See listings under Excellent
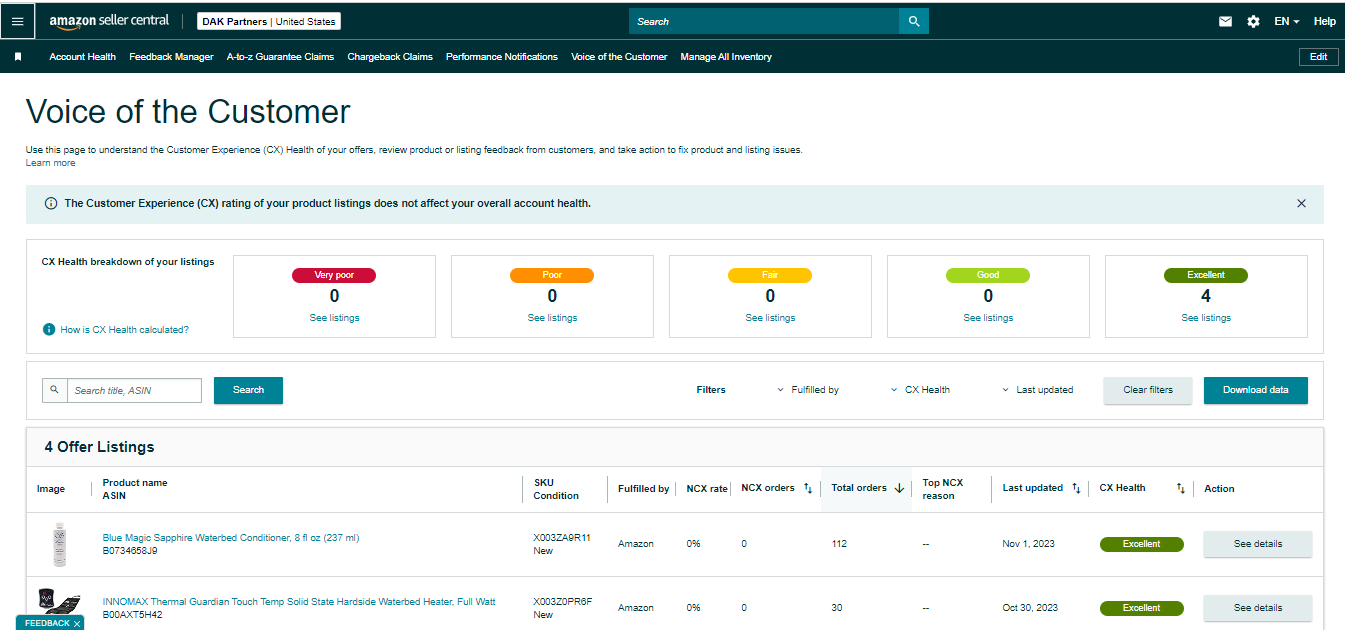Image resolution: width=1345 pixels, height=630 pixels. click(x=1206, y=318)
